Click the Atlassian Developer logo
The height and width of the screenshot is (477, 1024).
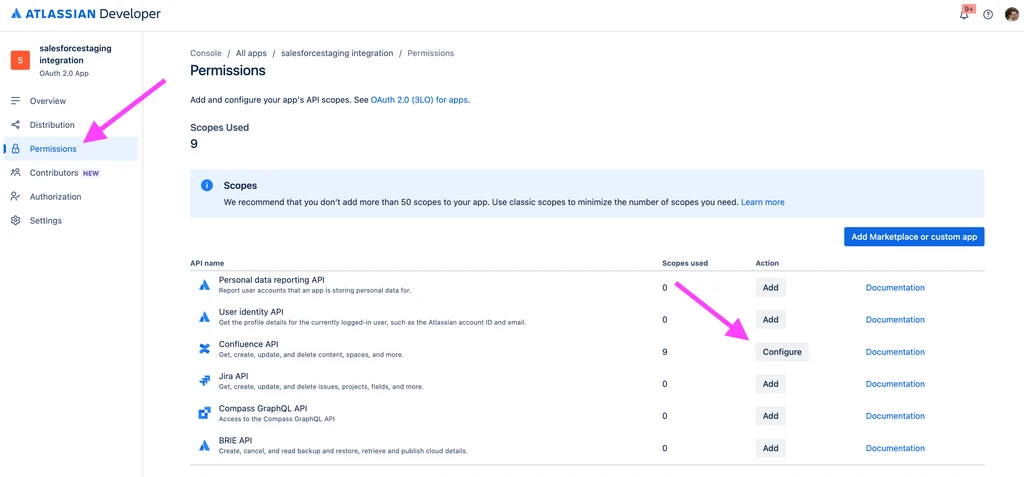pos(86,13)
